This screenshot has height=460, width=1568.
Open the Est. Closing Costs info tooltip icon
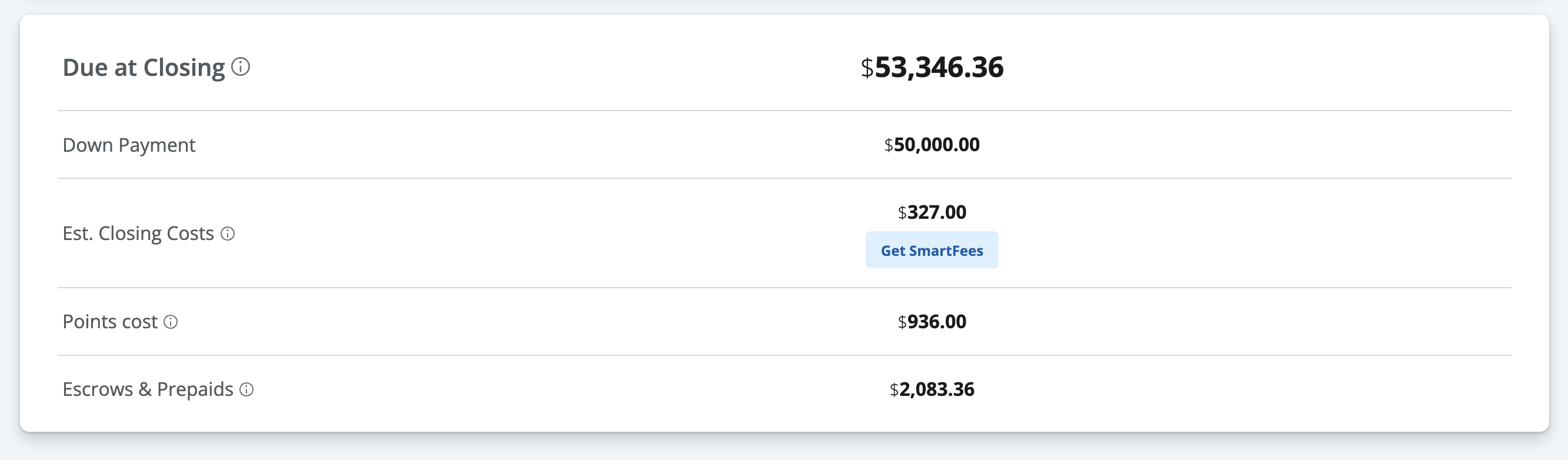click(x=228, y=234)
